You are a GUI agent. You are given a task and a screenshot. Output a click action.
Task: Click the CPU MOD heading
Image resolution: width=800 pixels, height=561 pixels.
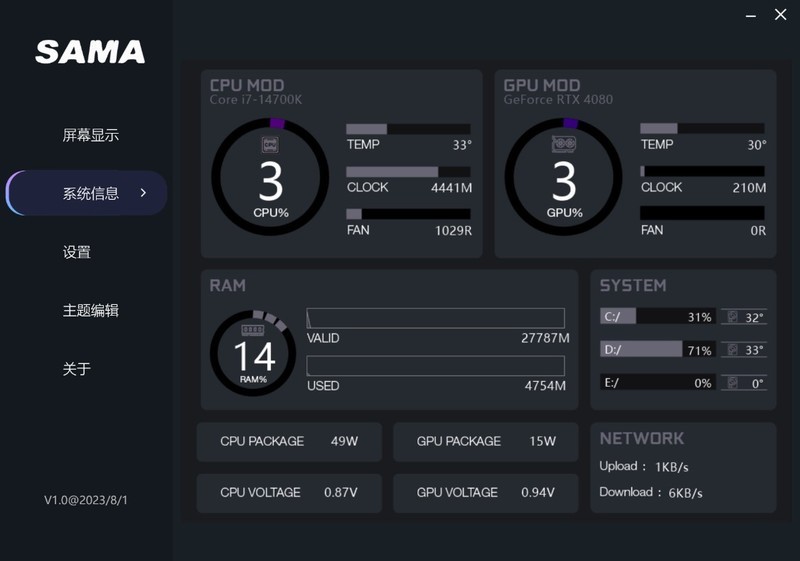(247, 85)
